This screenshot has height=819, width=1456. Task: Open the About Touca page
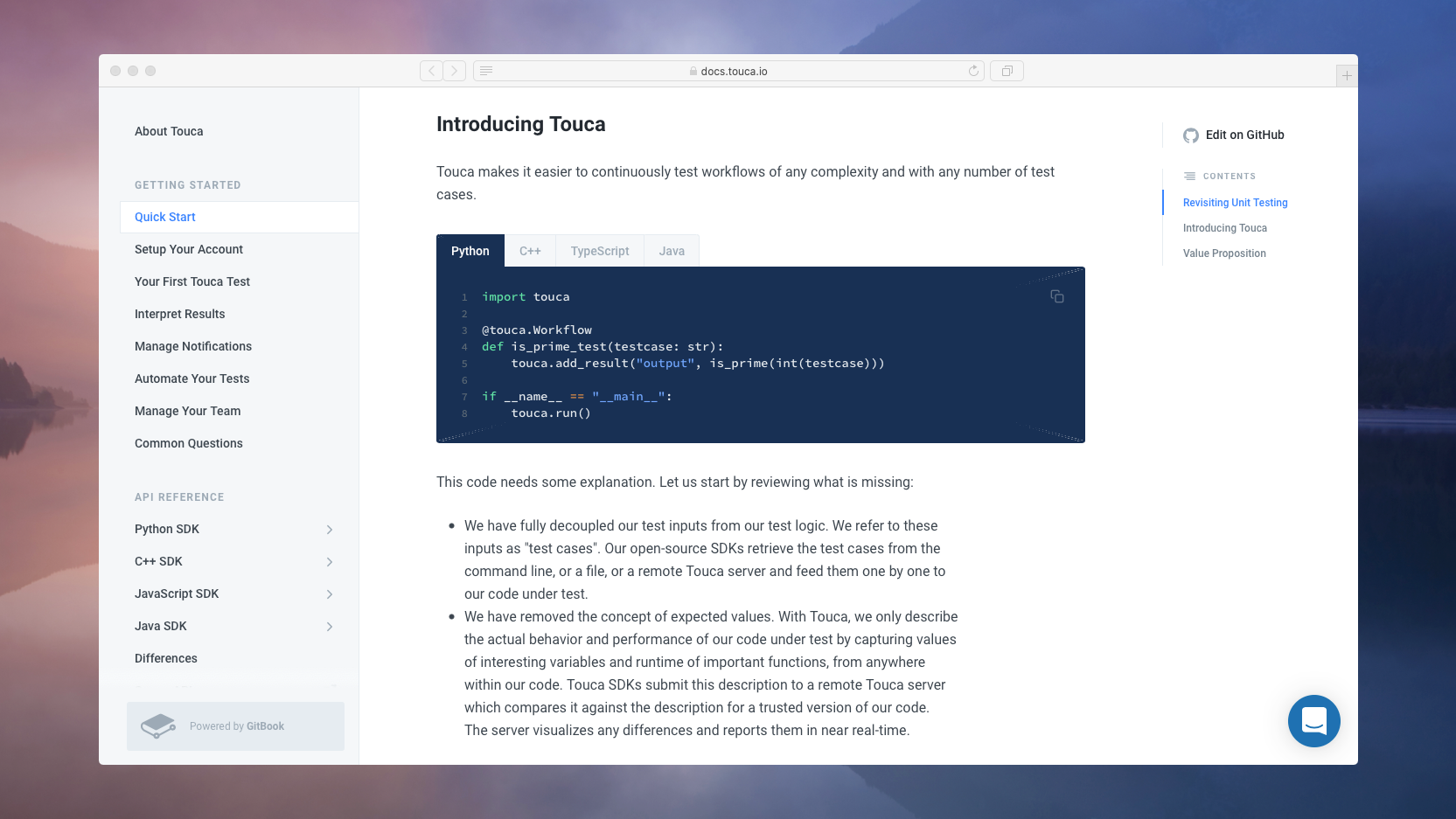(x=169, y=131)
